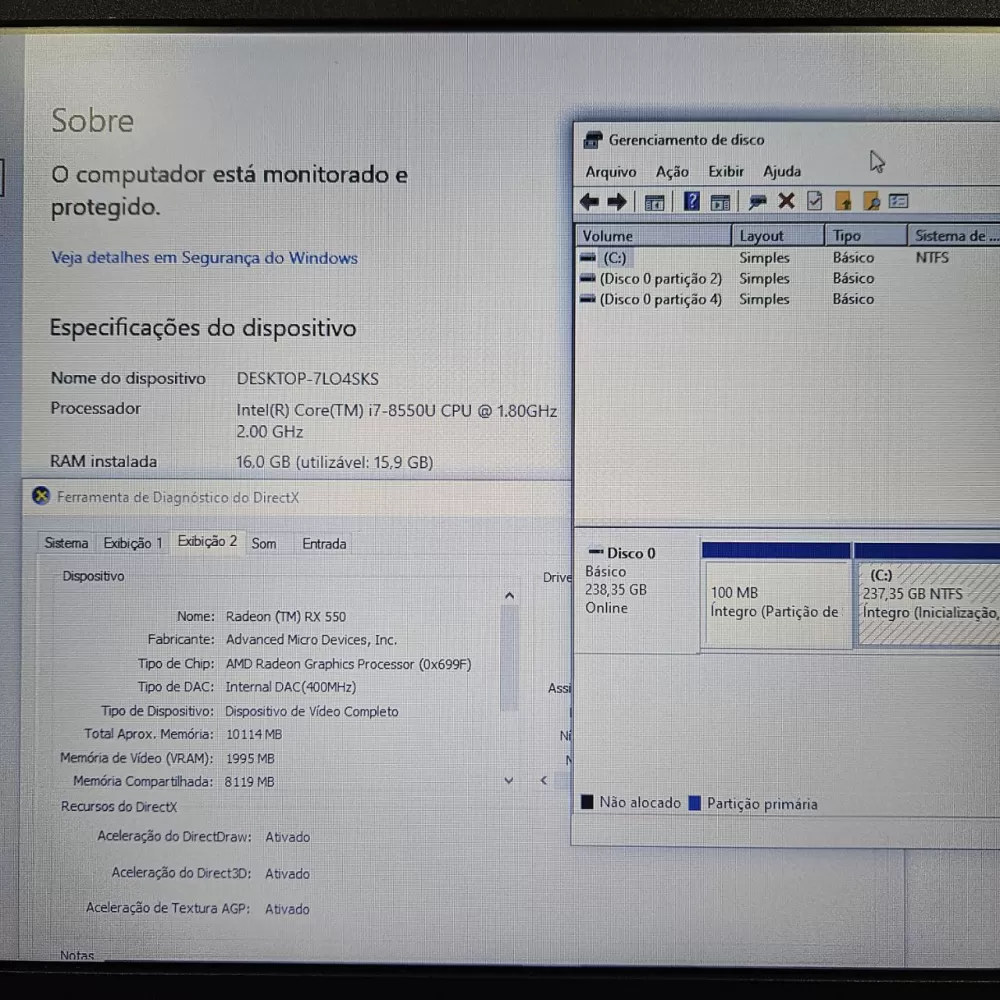Click the left scroll arrow beside Drivers panel
Image resolution: width=1000 pixels, height=1000 pixels.
(x=543, y=780)
